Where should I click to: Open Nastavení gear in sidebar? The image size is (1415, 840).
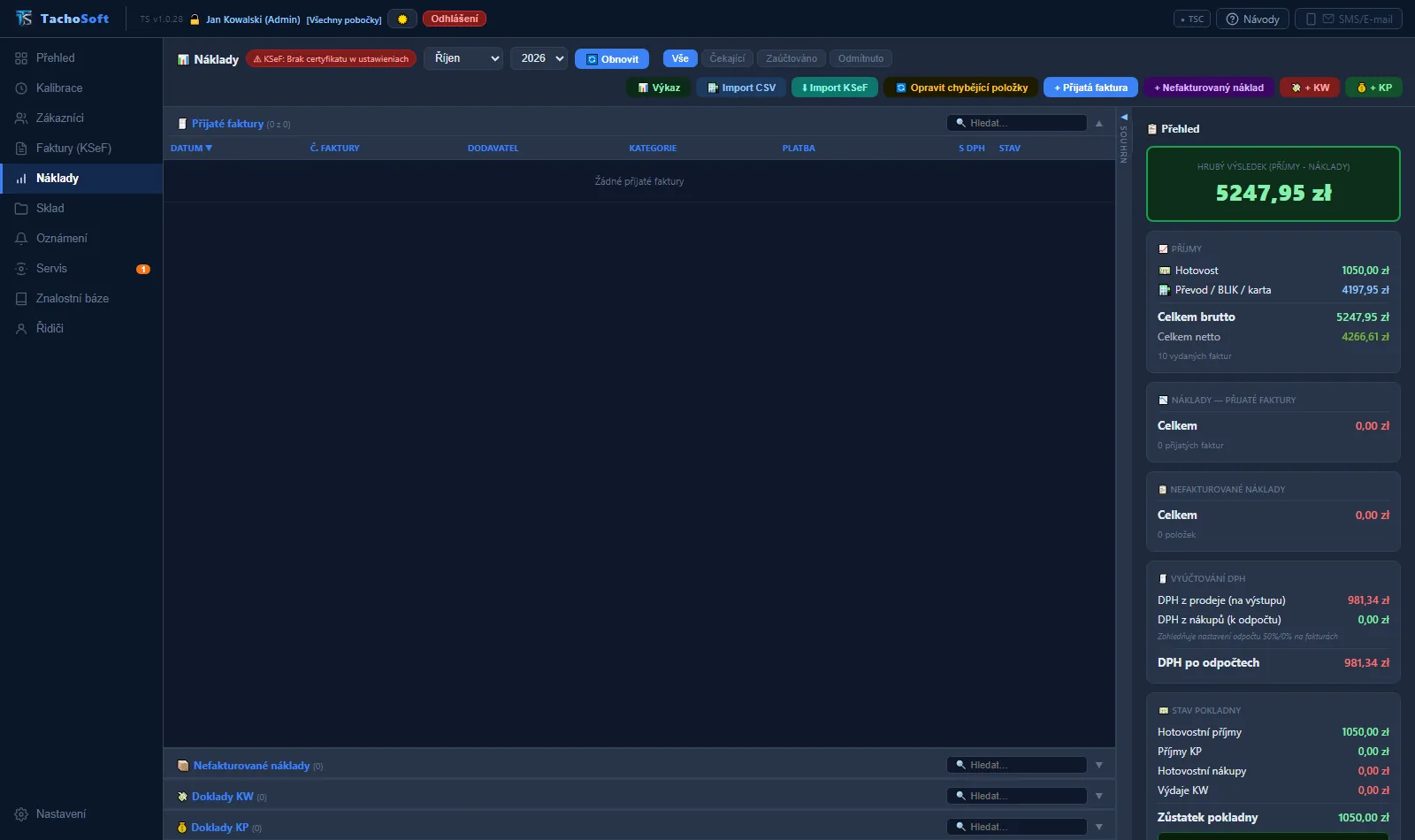coord(81,813)
